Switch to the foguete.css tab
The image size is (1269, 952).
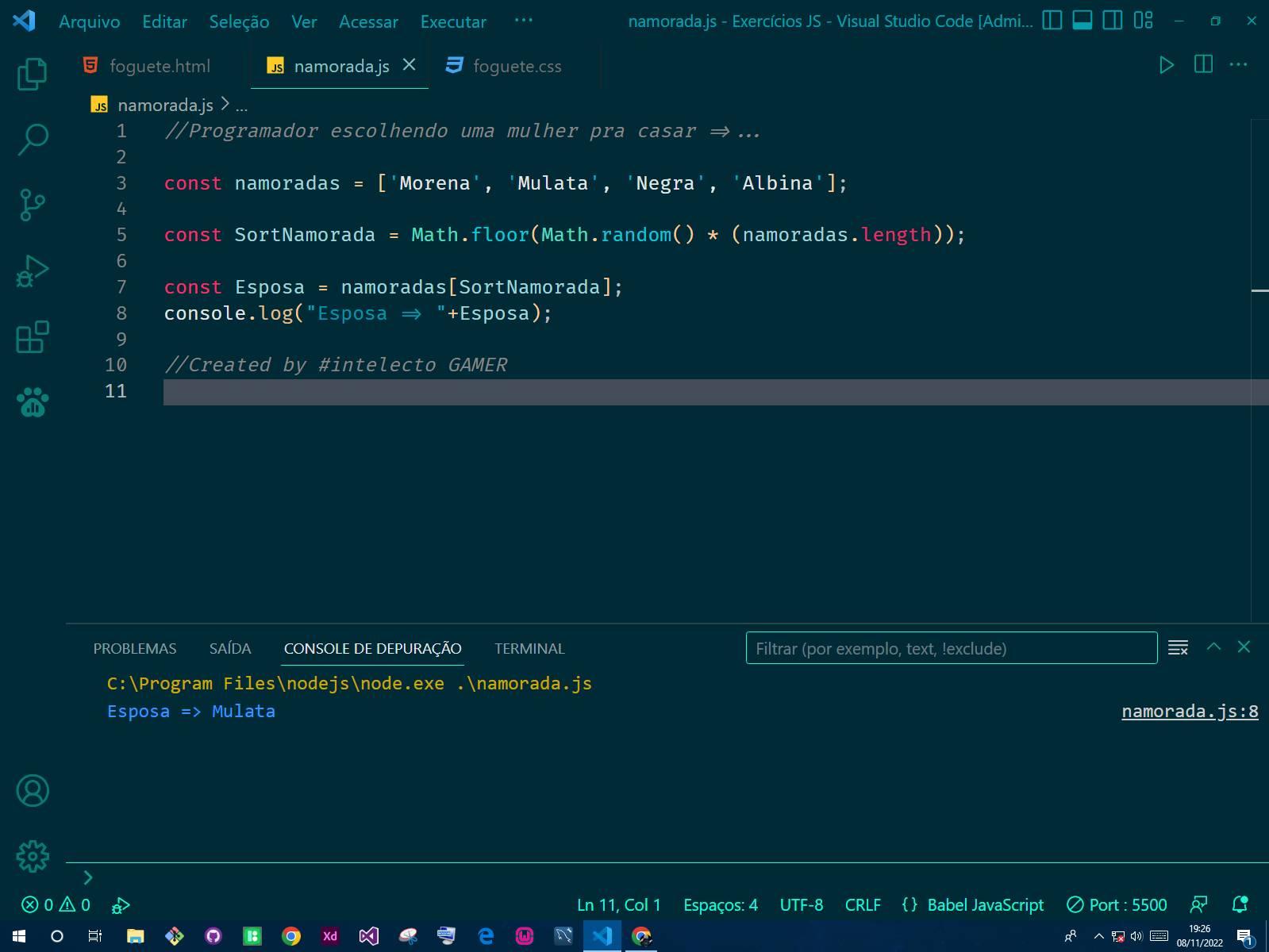click(x=517, y=66)
